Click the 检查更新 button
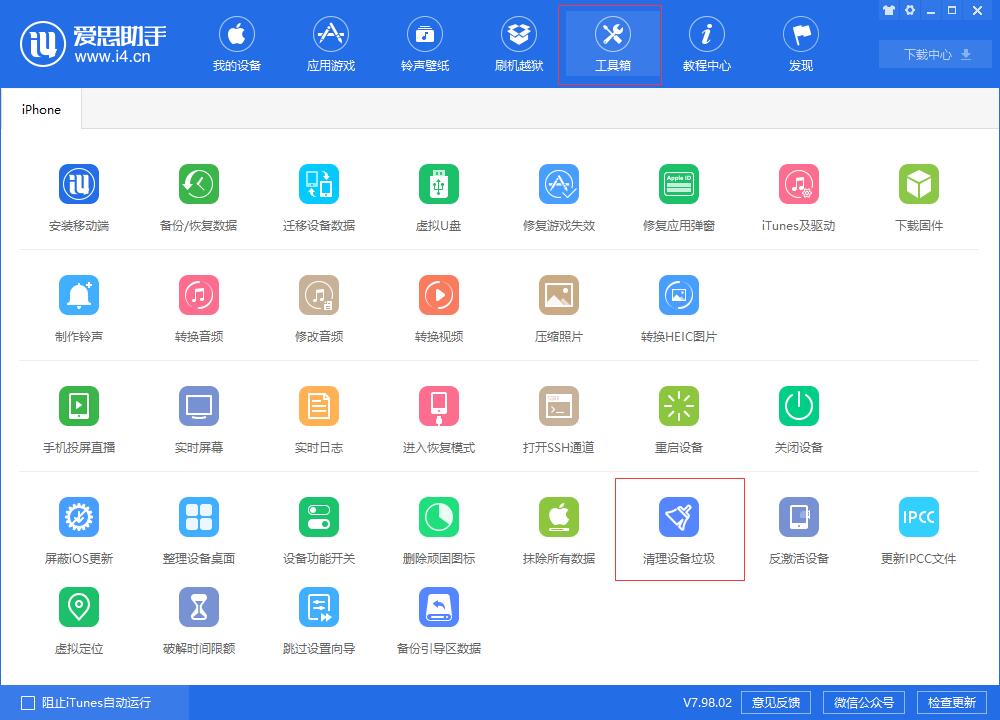The image size is (1000, 720). 954,702
